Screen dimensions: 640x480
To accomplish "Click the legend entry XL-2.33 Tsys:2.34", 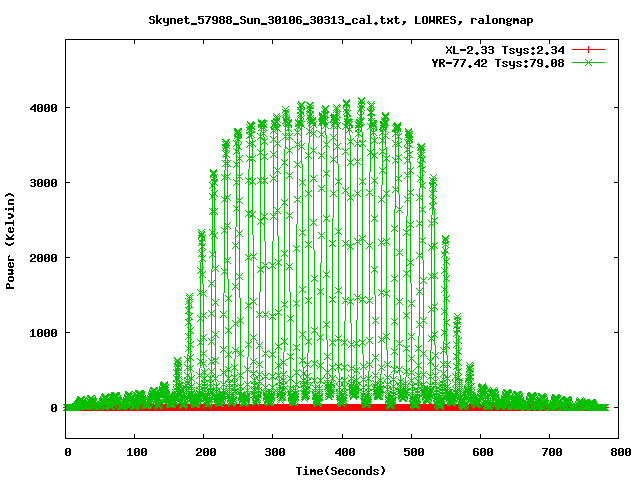I will pos(505,50).
